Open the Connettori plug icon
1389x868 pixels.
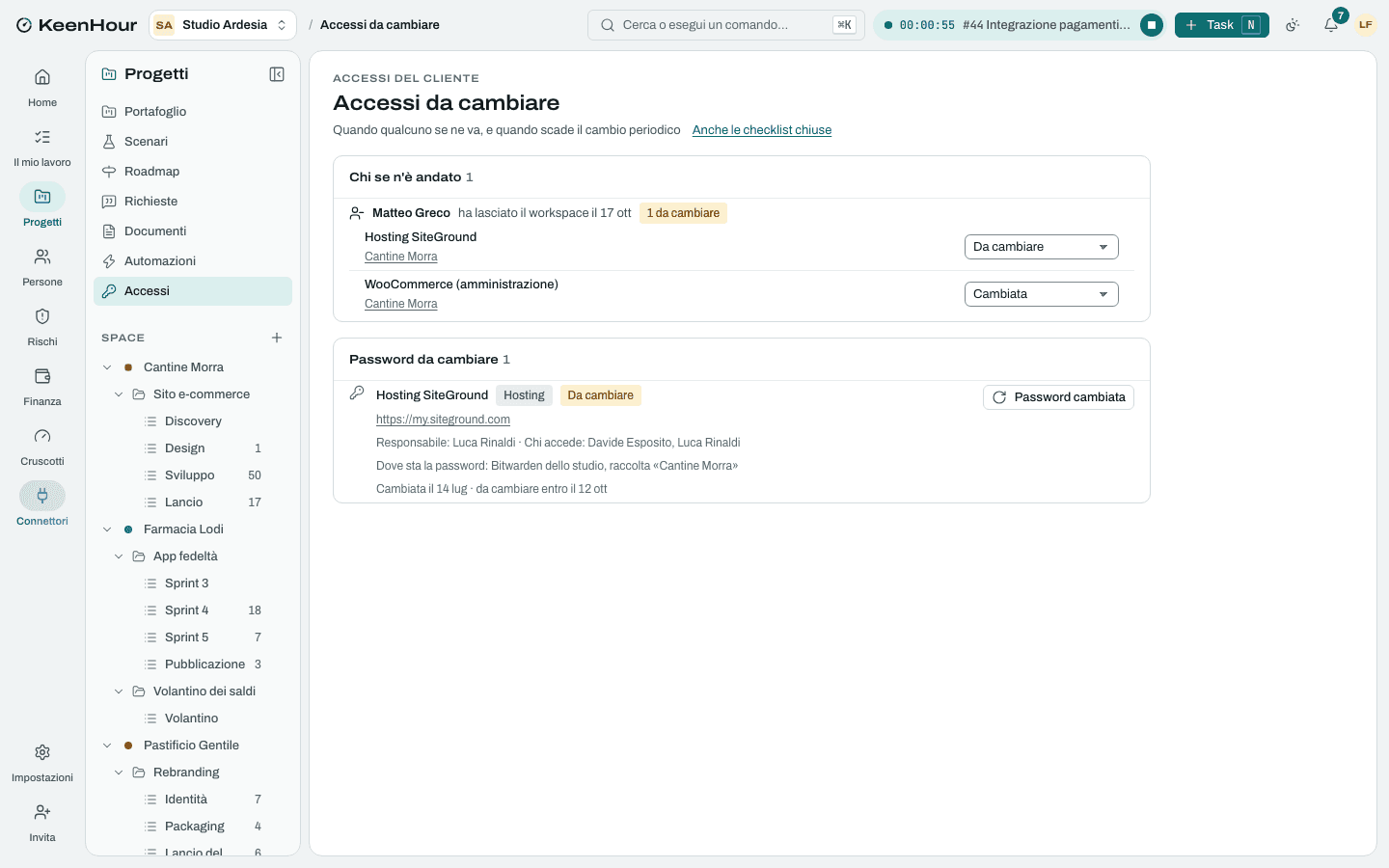(x=42, y=506)
